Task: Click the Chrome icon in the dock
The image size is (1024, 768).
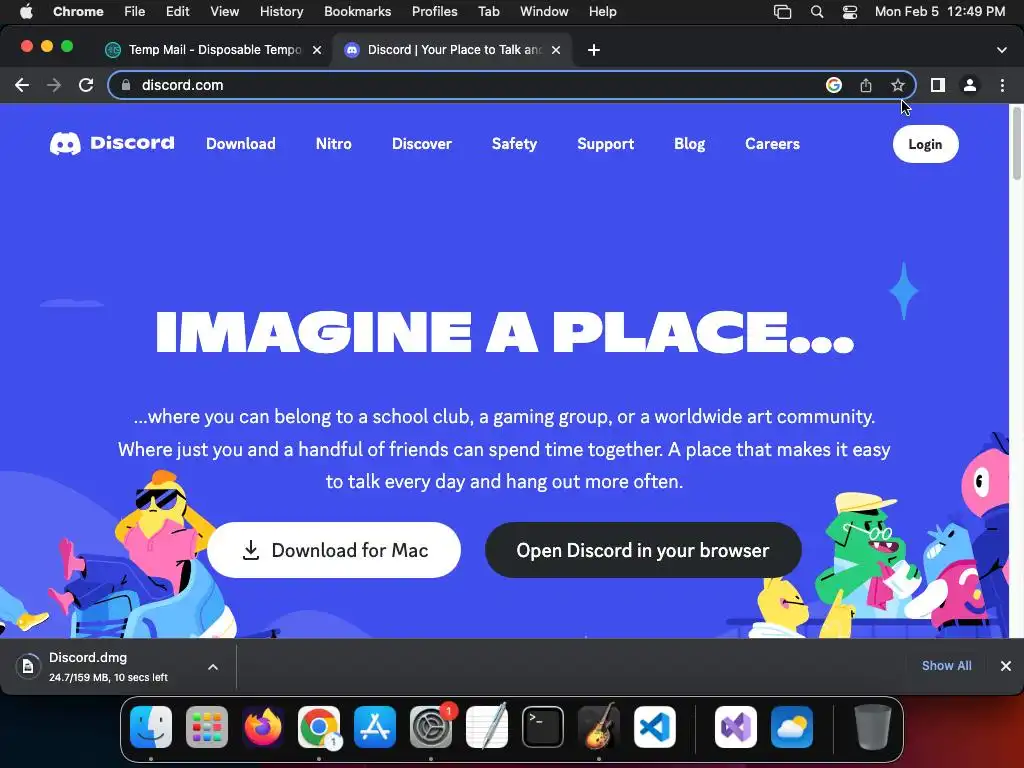Action: pos(319,727)
